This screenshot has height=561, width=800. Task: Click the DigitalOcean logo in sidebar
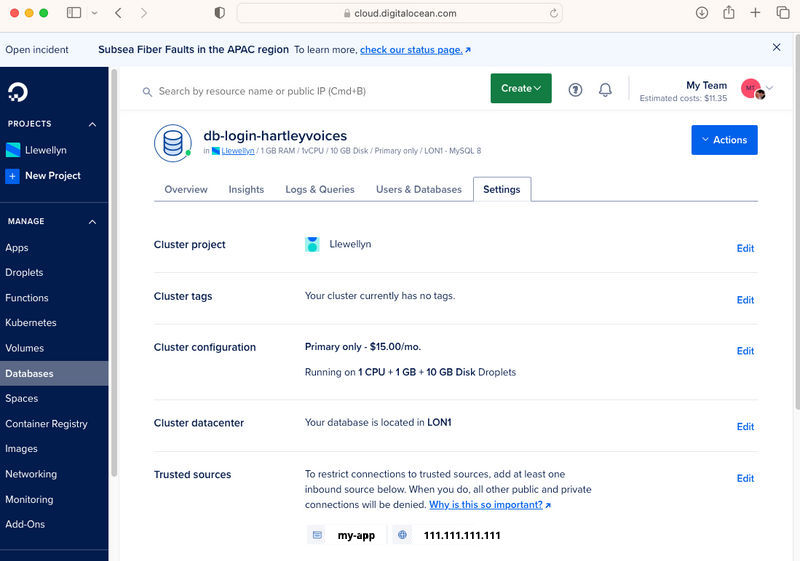[17, 92]
